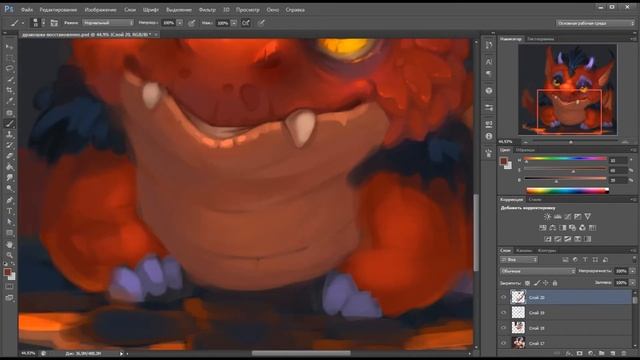Create a new layer group
640x360 pixels.
[602, 353]
